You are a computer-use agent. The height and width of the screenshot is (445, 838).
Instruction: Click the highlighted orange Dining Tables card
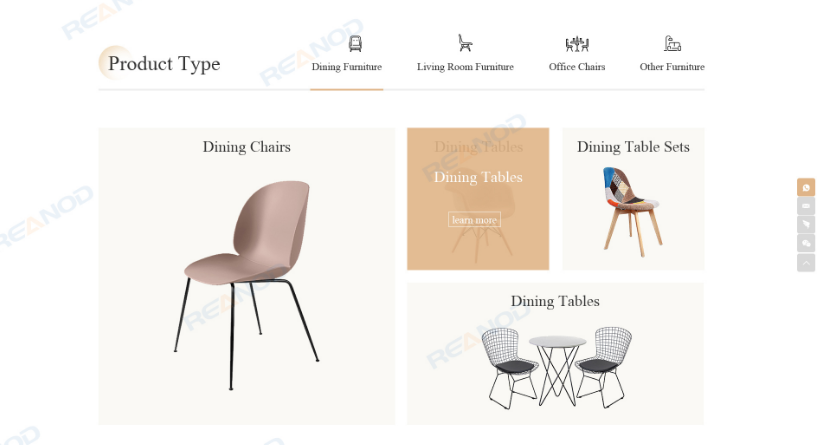tap(478, 199)
